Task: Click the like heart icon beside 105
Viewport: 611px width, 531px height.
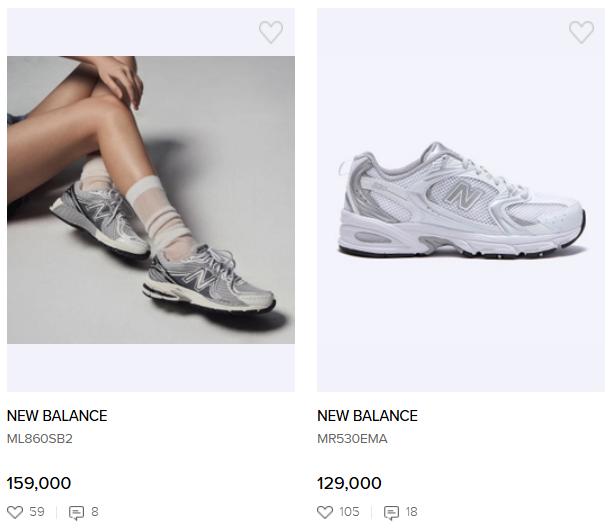Action: tap(325, 512)
